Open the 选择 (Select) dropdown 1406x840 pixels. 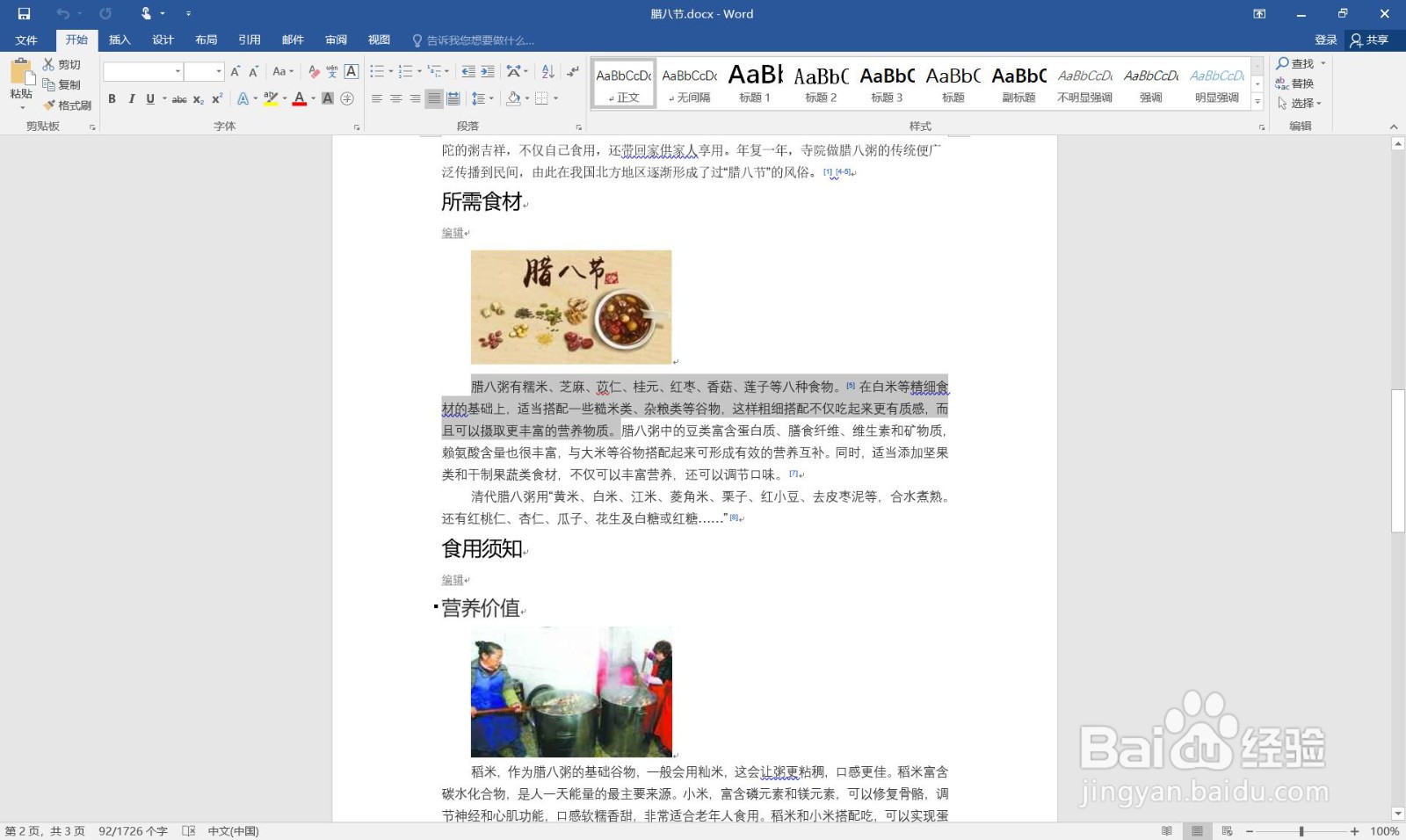coord(1302,103)
